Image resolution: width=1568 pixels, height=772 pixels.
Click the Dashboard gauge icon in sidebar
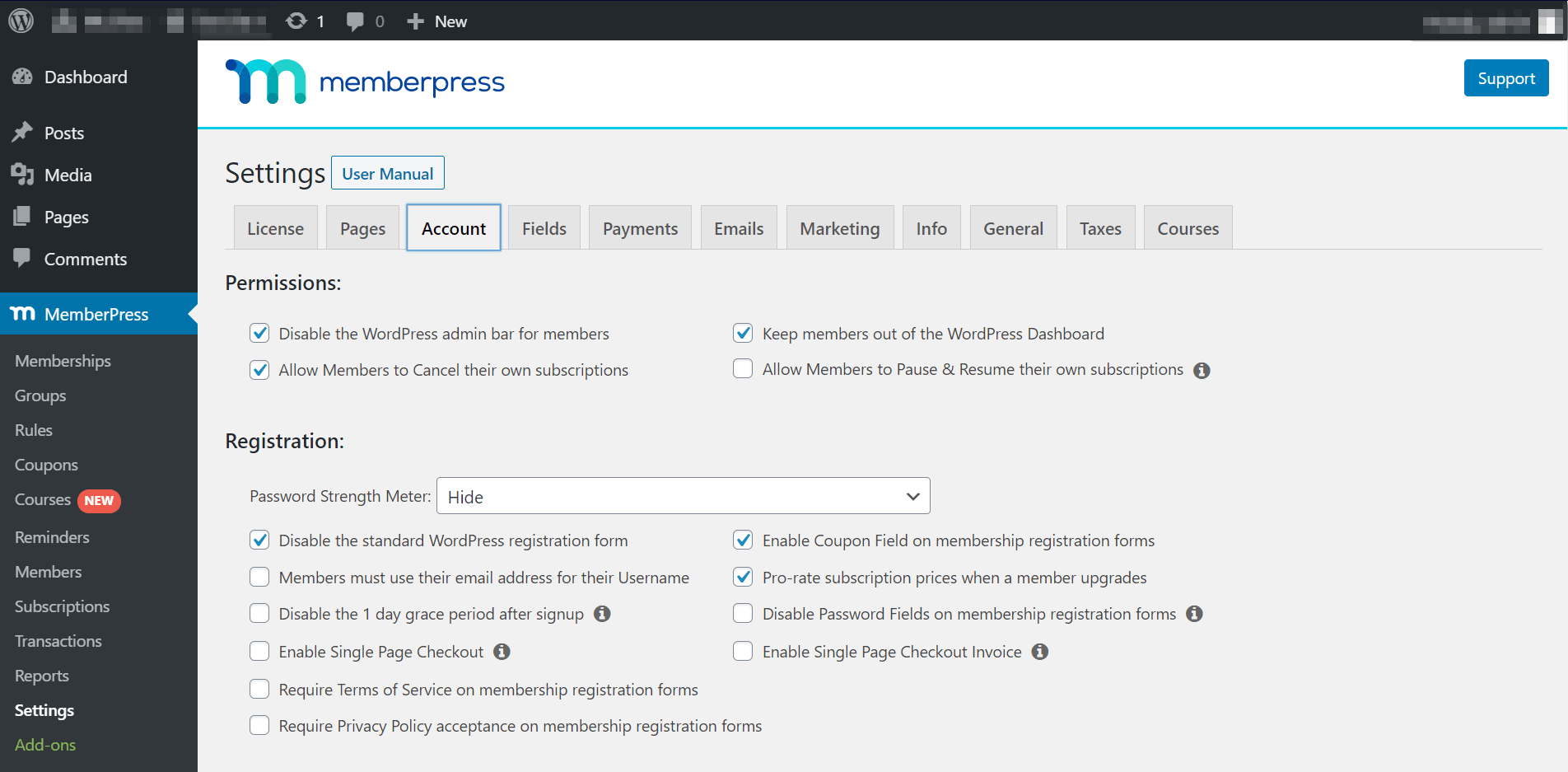click(x=22, y=77)
